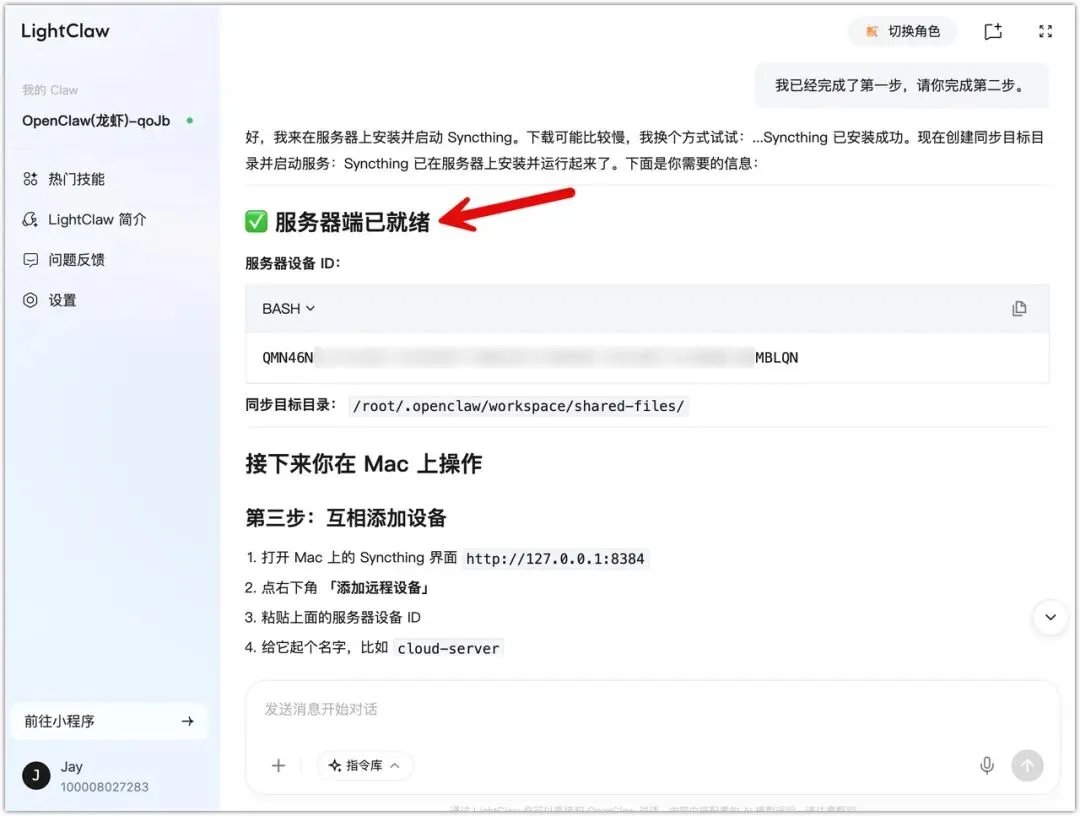Open 问题反馈 feedback page
The image size is (1080, 816).
point(63,260)
